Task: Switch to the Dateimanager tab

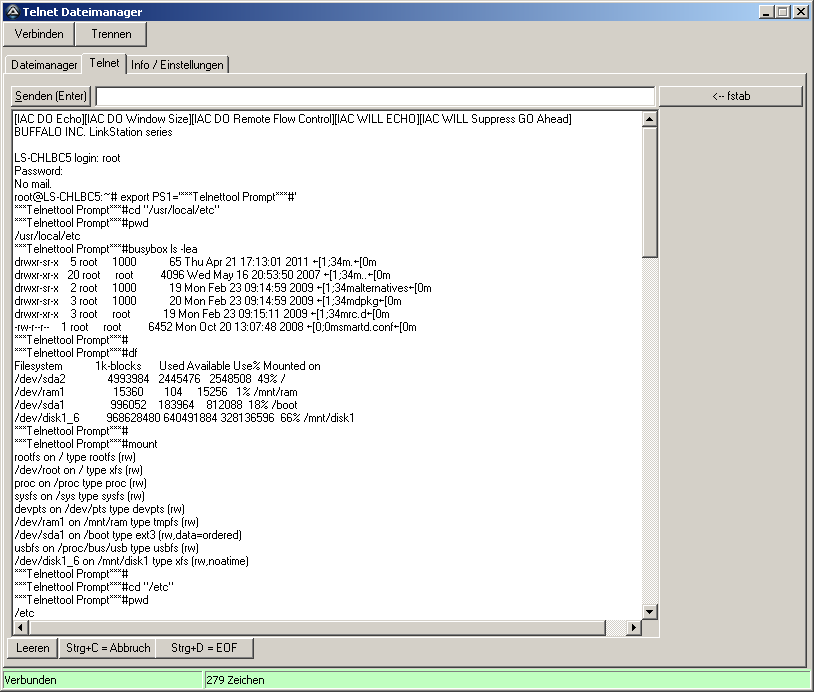Action: pyautogui.click(x=44, y=65)
